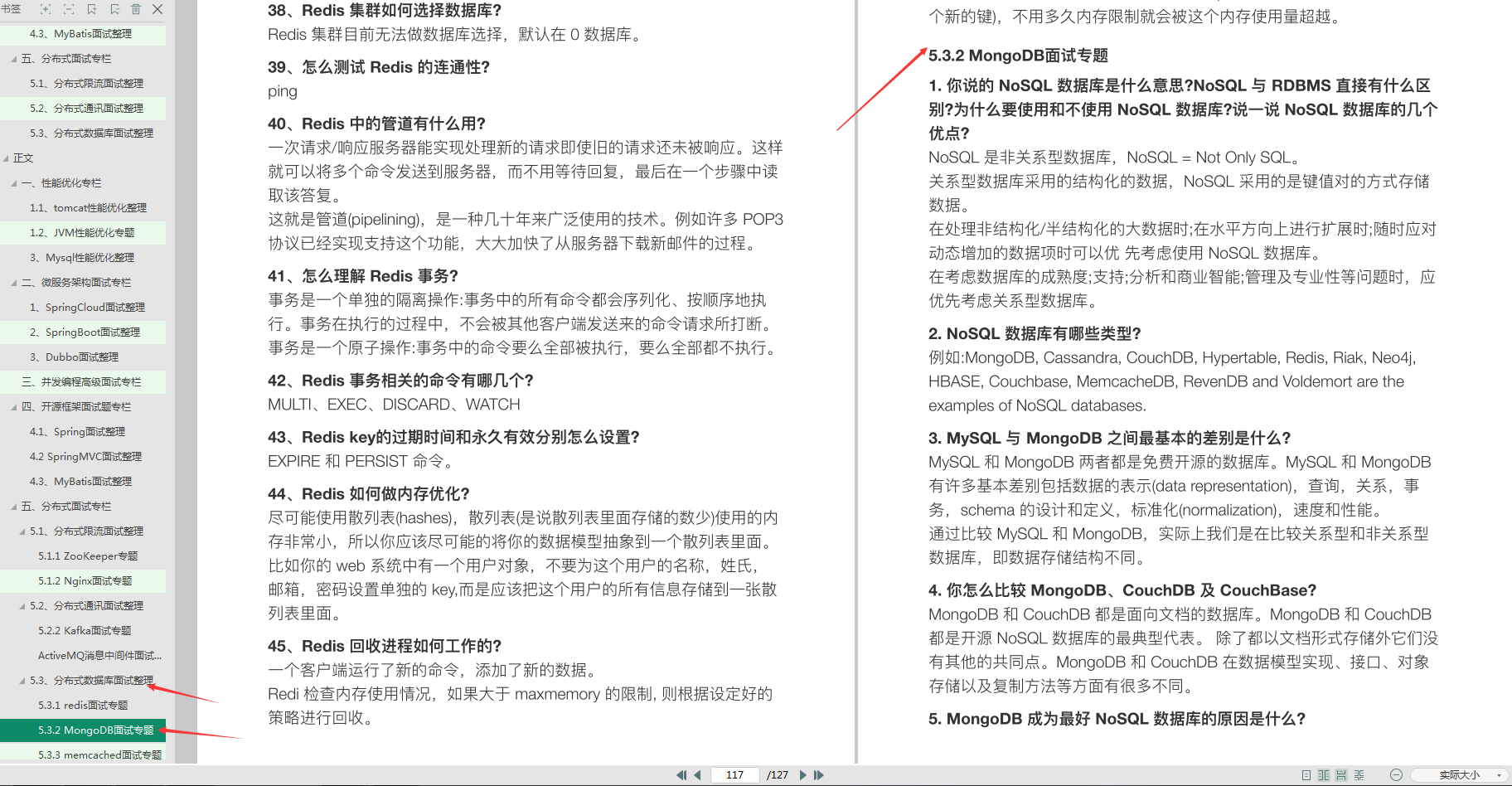1512x786 pixels.
Task: Open bookmark 4.2 SpringMVC面试整理
Action: tap(85, 457)
